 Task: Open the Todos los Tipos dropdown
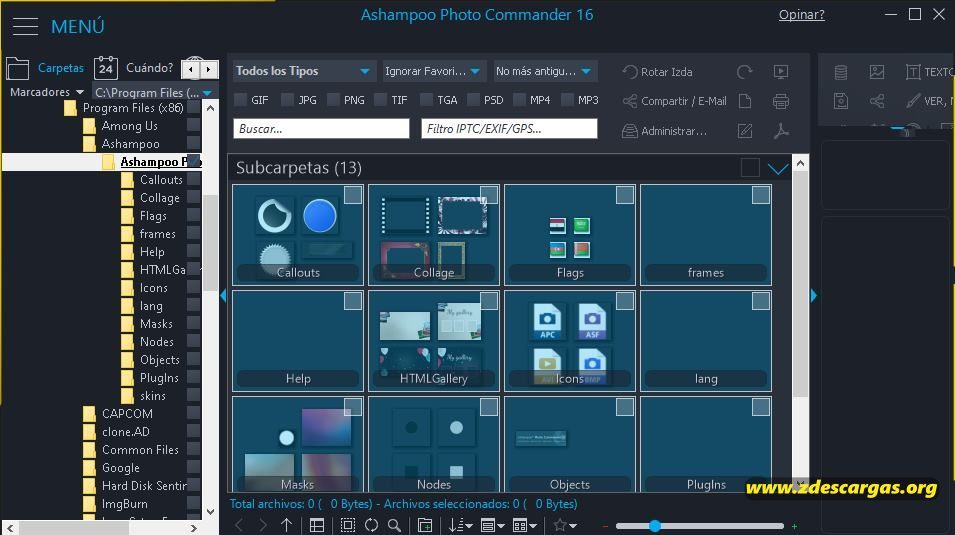point(303,71)
